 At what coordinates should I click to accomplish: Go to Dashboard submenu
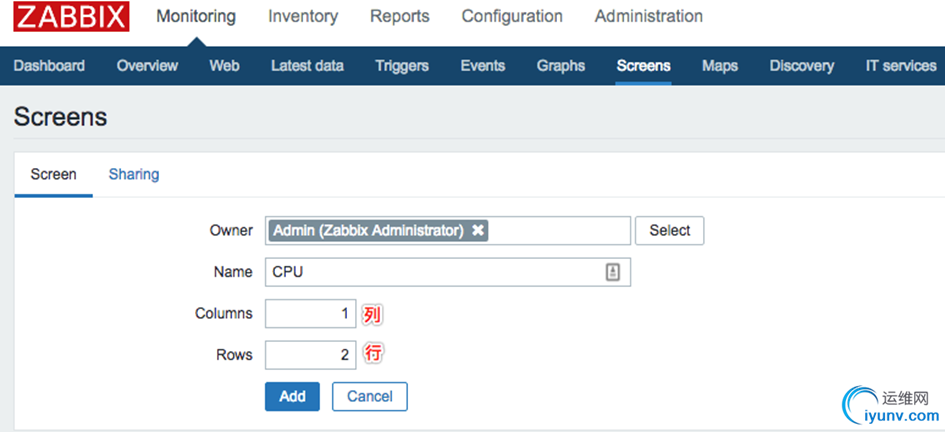coord(49,66)
